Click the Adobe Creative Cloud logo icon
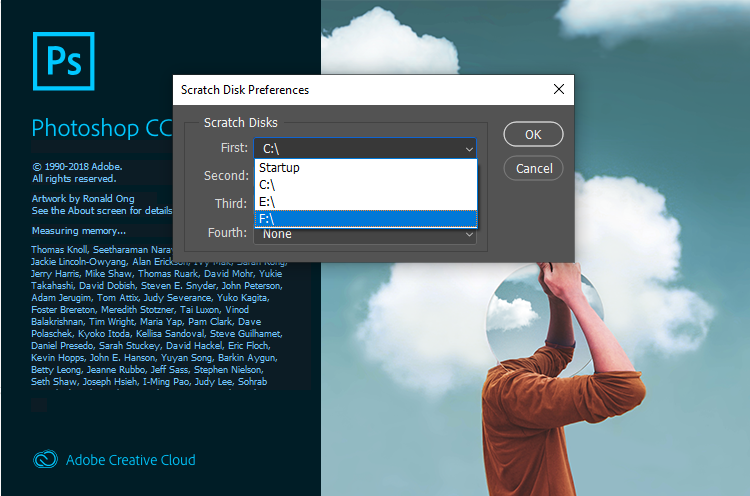This screenshot has width=750, height=496. click(45, 460)
